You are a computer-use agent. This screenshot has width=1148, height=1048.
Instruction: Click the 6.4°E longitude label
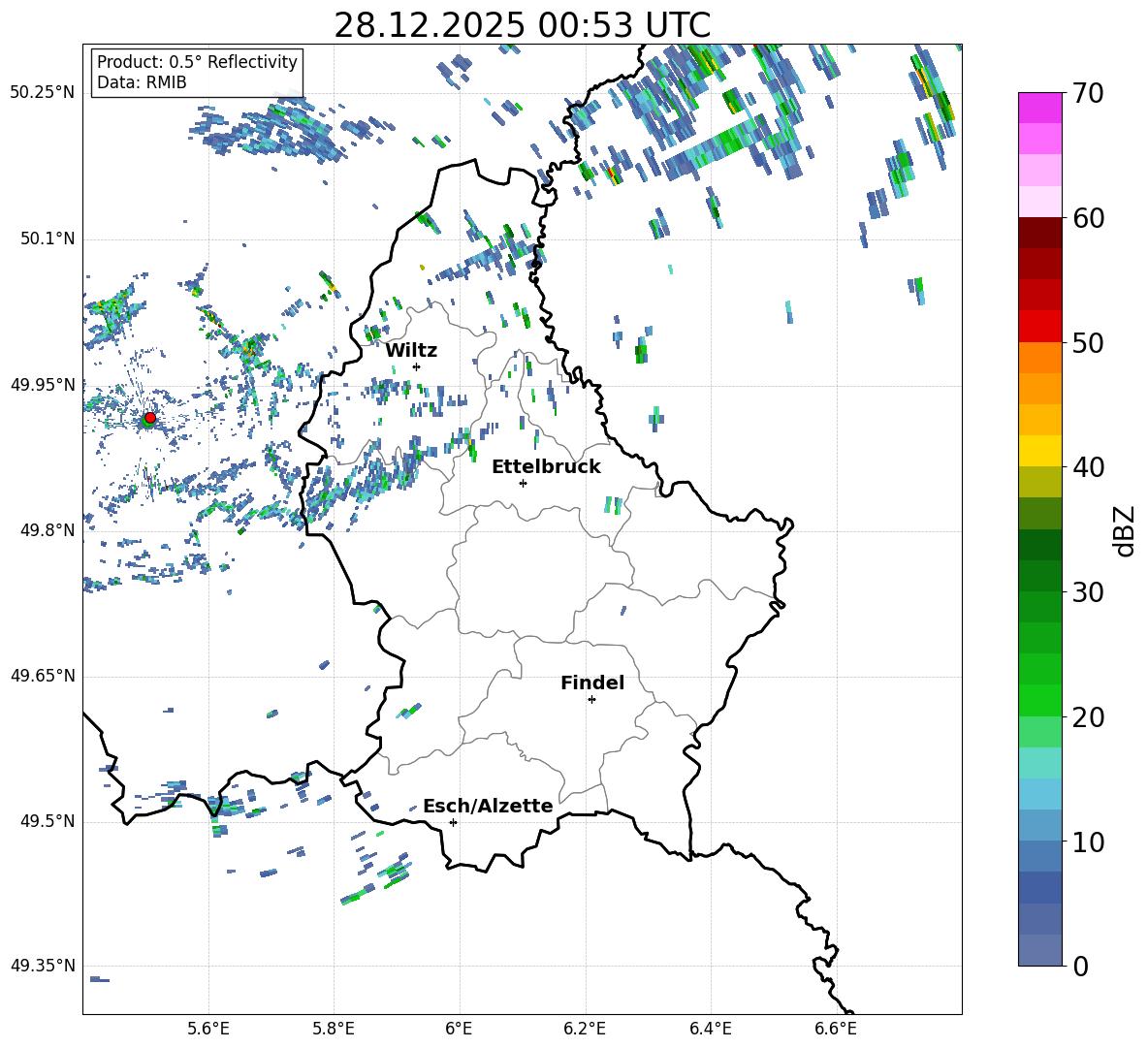(710, 1029)
